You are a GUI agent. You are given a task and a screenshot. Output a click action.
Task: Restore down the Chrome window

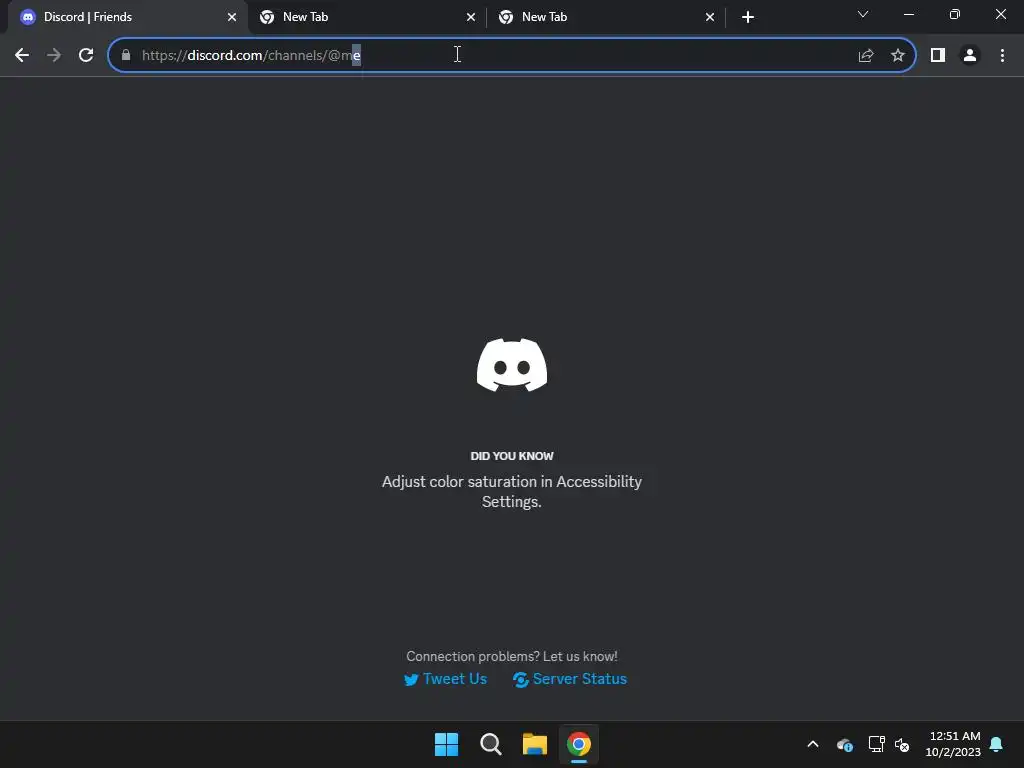(955, 14)
